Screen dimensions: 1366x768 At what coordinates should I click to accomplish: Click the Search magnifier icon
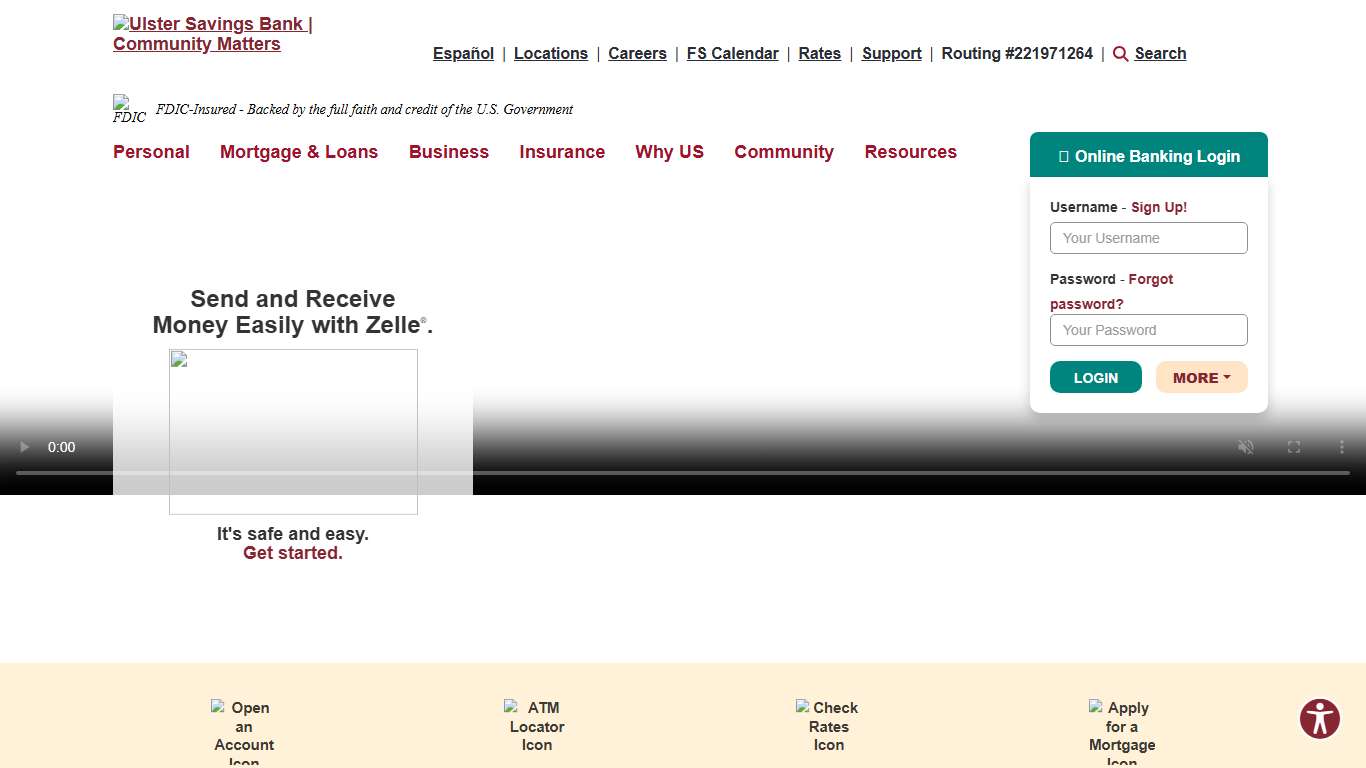click(1121, 54)
